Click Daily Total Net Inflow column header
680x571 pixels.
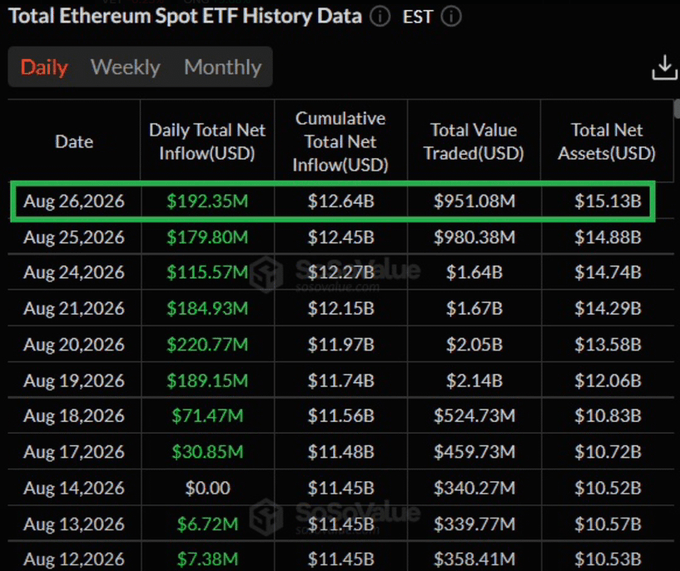pyautogui.click(x=207, y=142)
